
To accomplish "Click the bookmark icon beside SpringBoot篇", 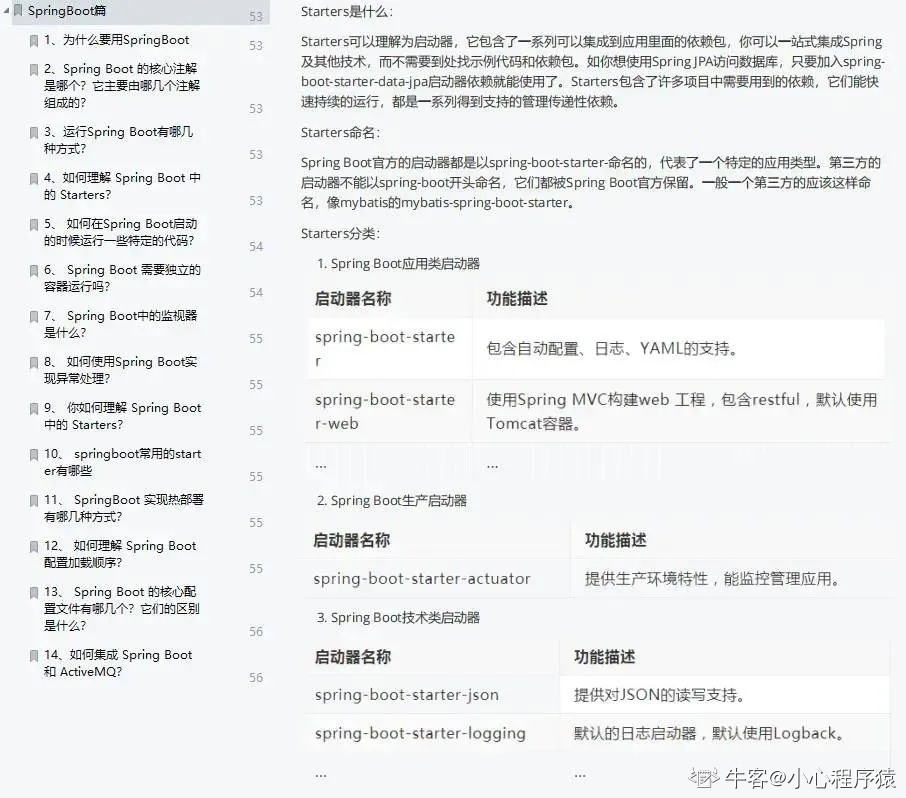I will [18, 10].
